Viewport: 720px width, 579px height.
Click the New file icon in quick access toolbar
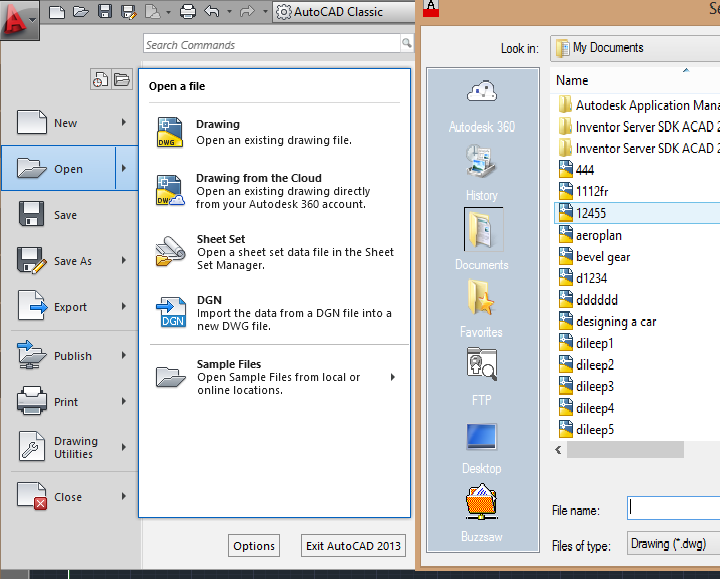click(56, 11)
